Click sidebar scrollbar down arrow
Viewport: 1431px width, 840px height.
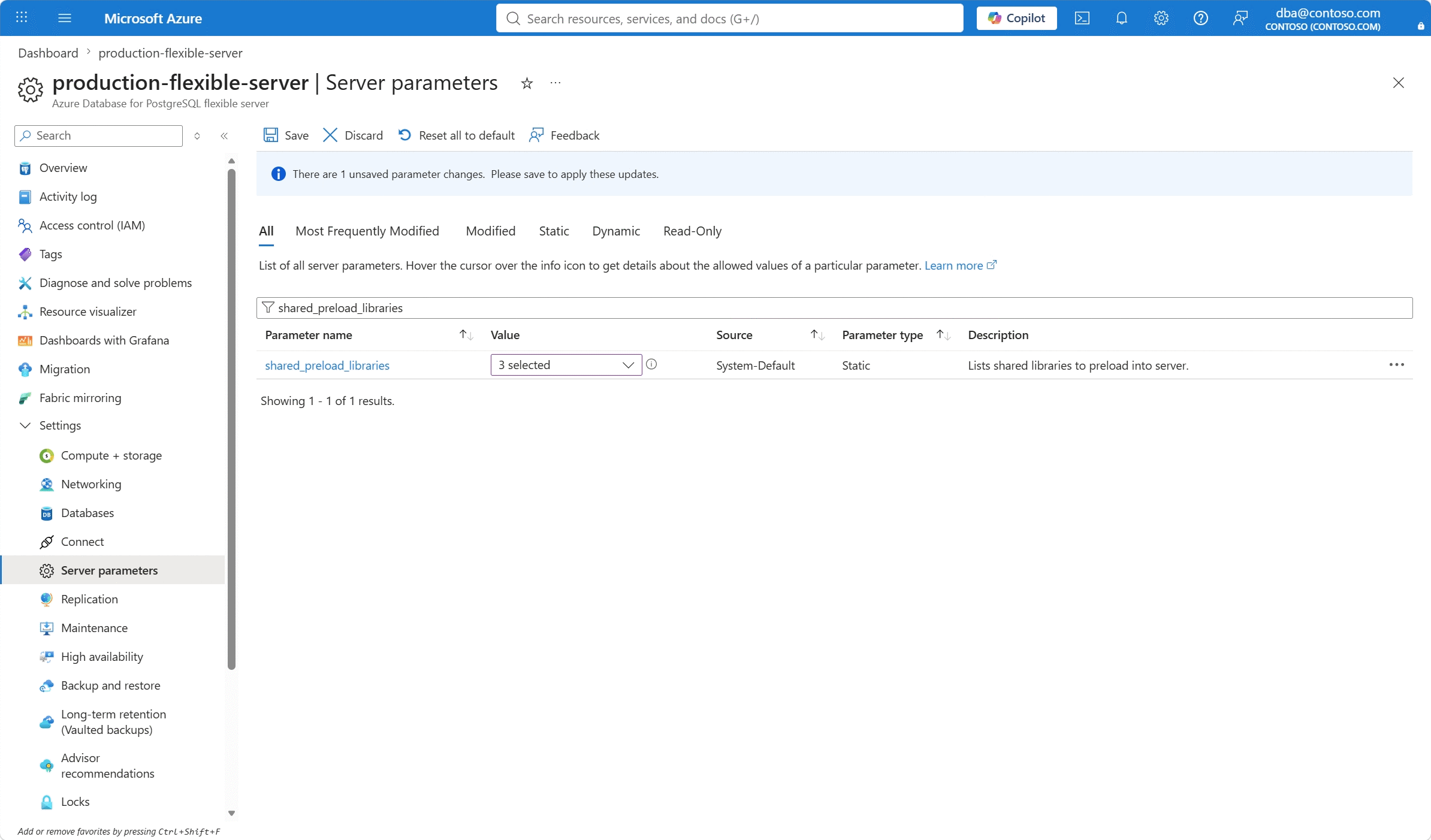click(231, 813)
